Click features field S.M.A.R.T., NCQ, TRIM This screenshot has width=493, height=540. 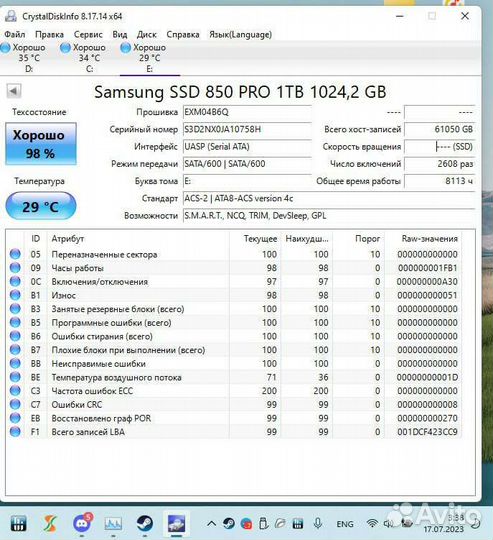click(x=329, y=216)
